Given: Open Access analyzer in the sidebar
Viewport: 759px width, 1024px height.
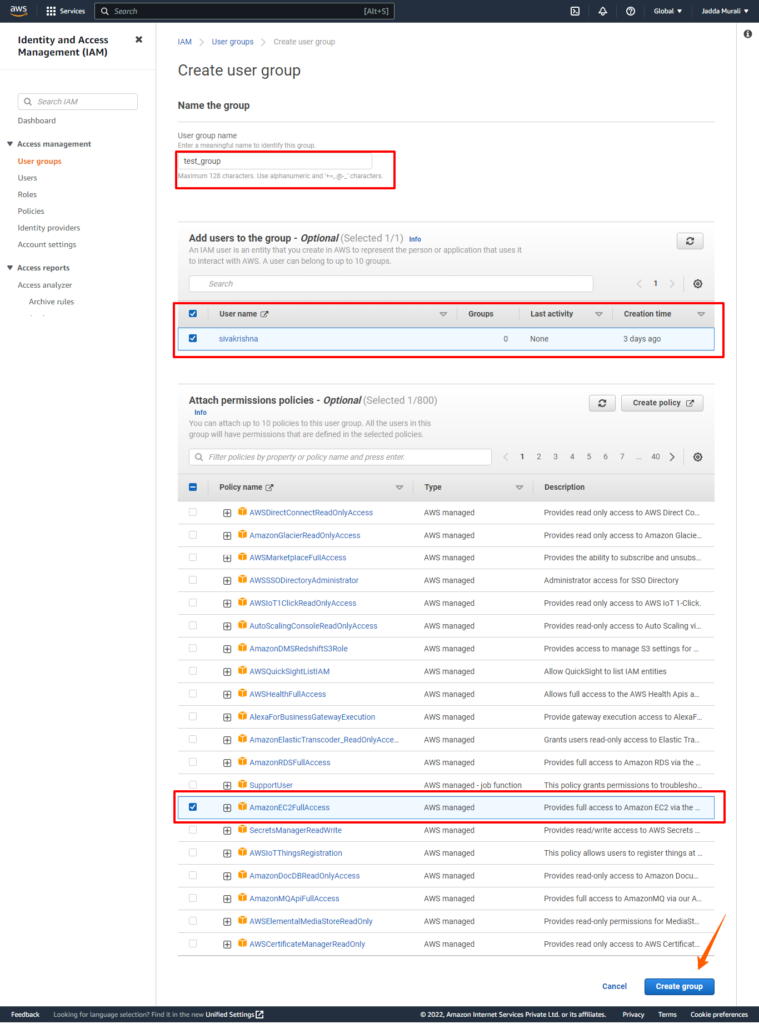Looking at the screenshot, I should 44,285.
